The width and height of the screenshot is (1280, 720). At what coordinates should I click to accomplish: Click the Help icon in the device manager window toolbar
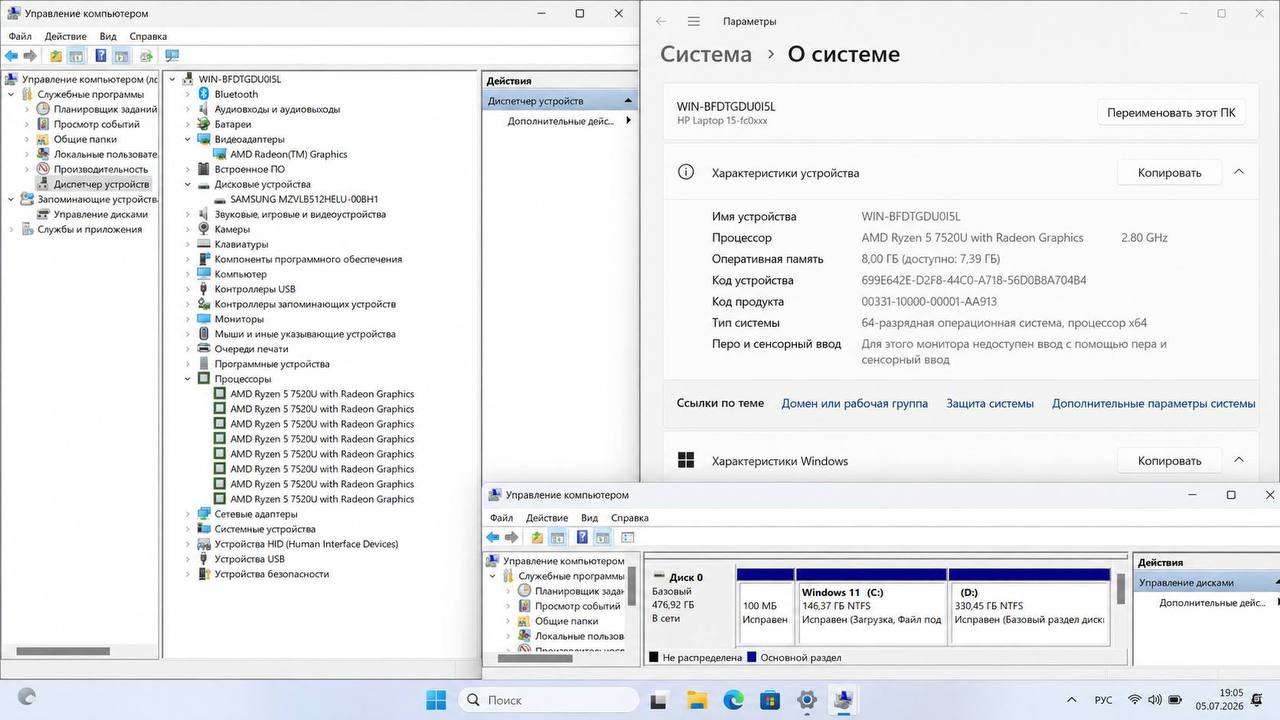point(100,56)
